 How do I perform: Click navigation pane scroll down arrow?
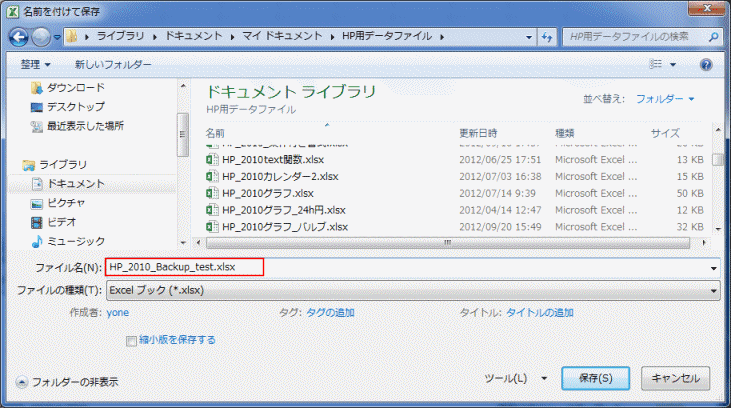click(183, 242)
